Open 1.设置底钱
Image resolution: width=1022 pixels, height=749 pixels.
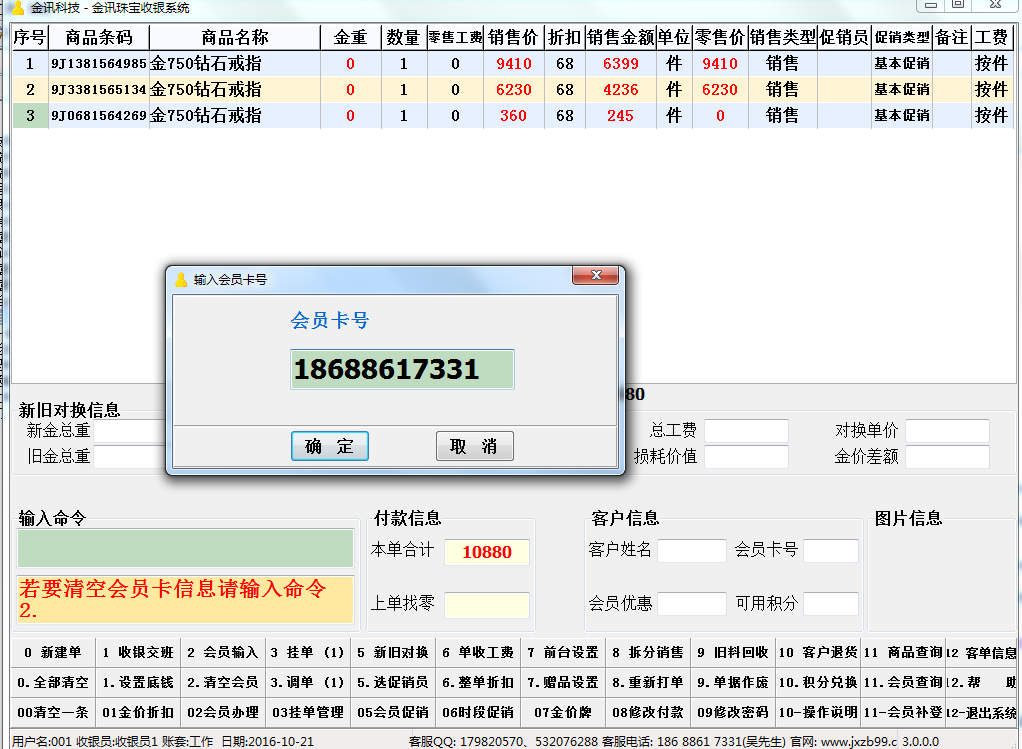click(x=138, y=683)
